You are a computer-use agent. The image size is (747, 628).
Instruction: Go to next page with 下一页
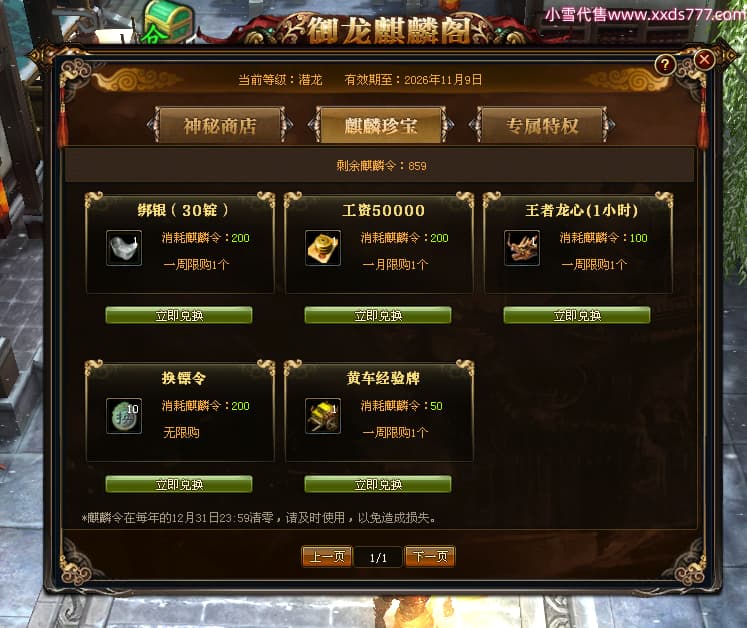click(x=430, y=557)
